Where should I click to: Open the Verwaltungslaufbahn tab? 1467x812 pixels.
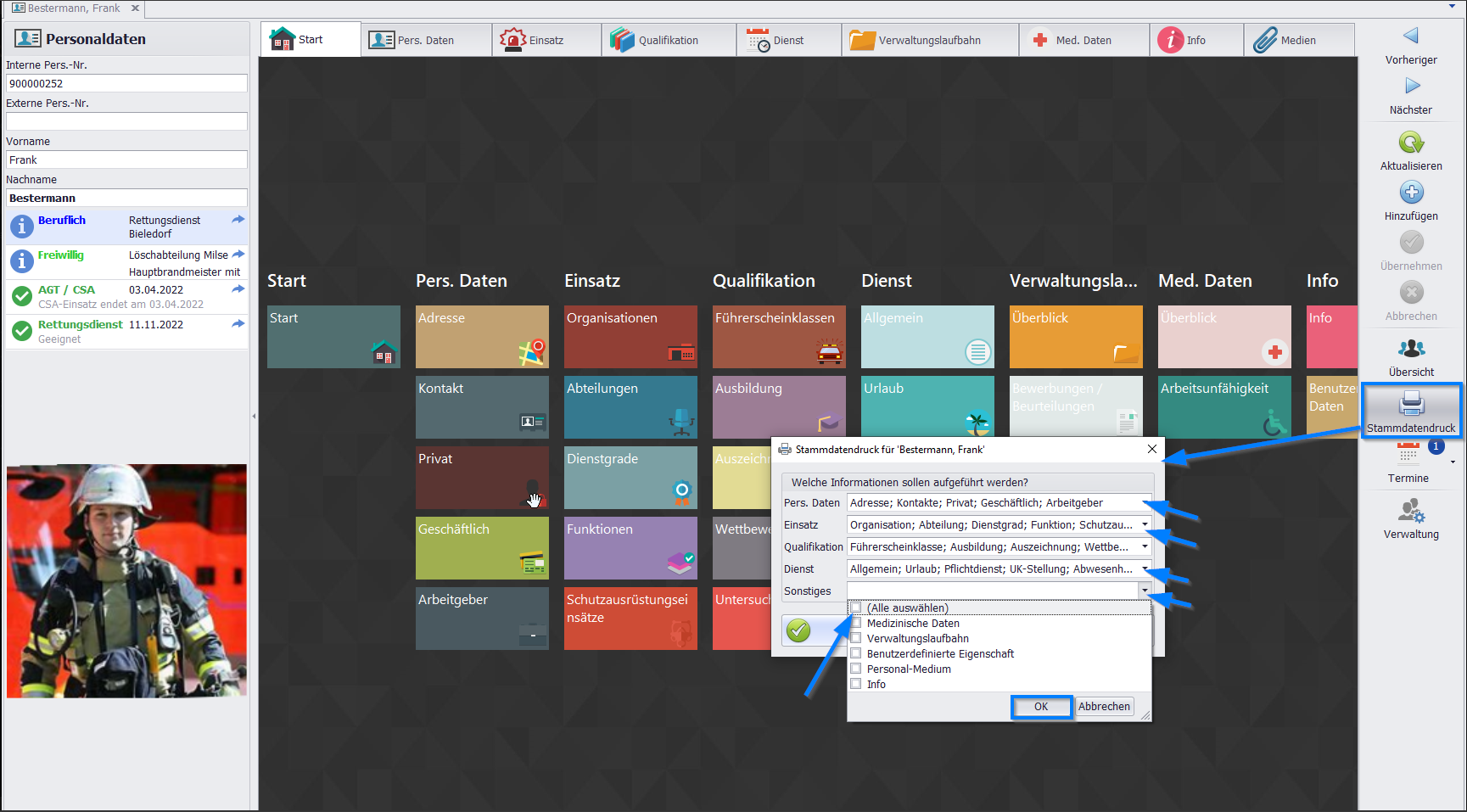[x=929, y=40]
